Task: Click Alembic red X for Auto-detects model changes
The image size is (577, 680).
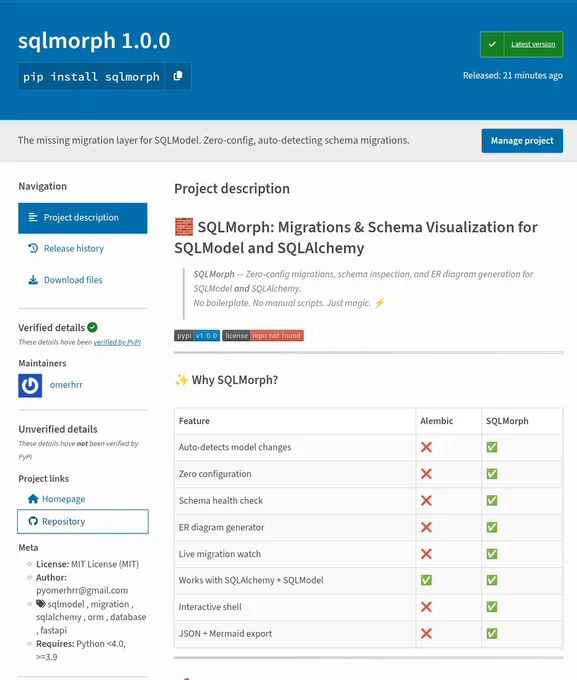Action: tap(426, 447)
